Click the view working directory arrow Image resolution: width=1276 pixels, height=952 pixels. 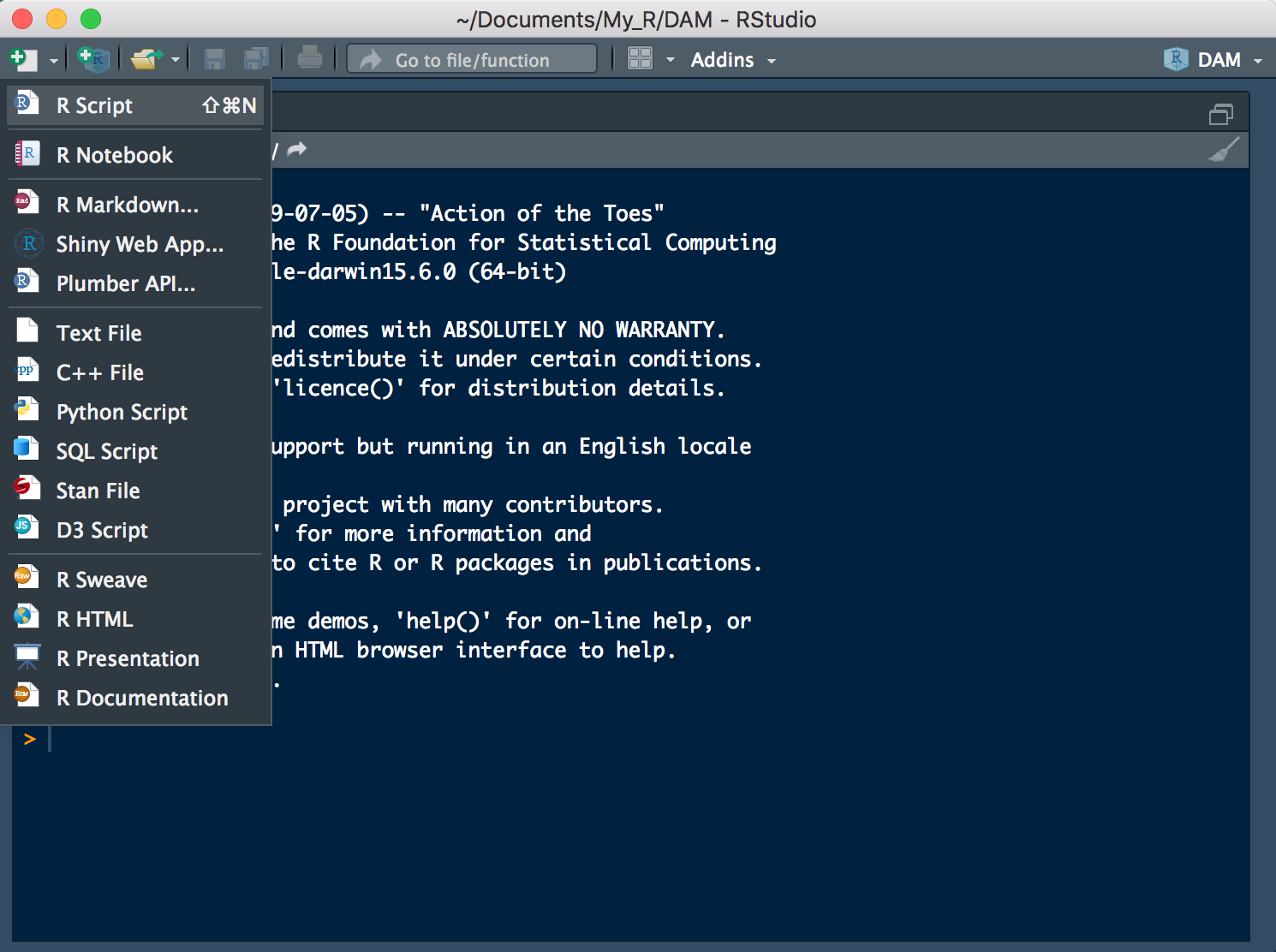click(296, 150)
